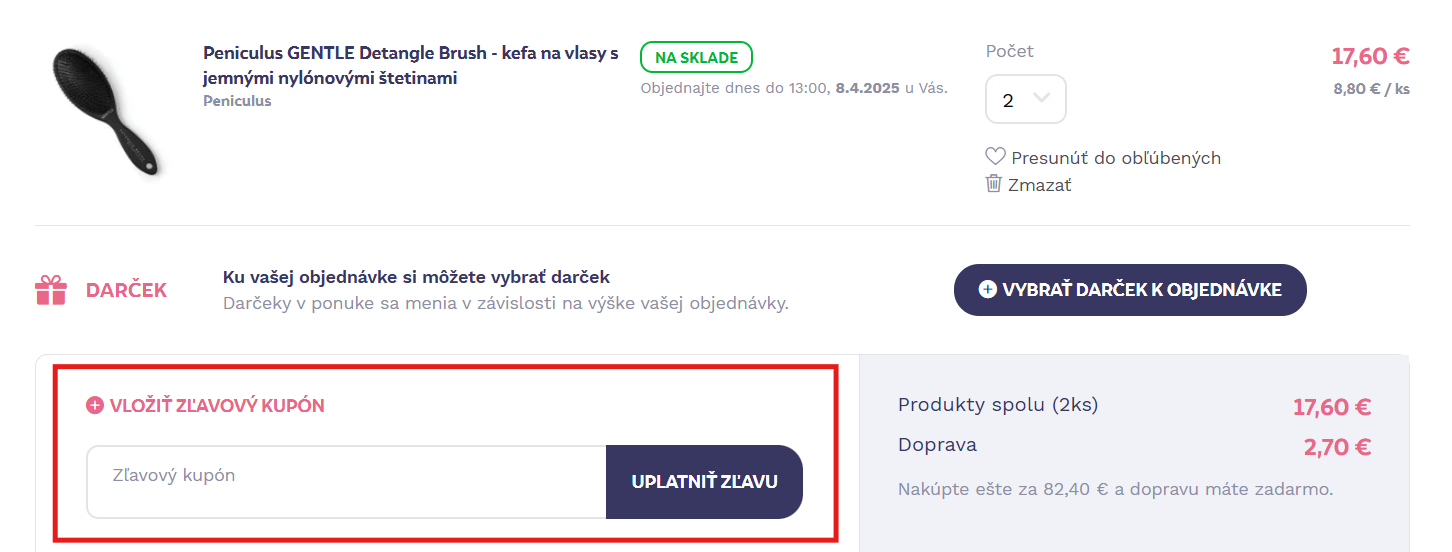Click the trash can icon
The image size is (1452, 552).
tap(994, 183)
